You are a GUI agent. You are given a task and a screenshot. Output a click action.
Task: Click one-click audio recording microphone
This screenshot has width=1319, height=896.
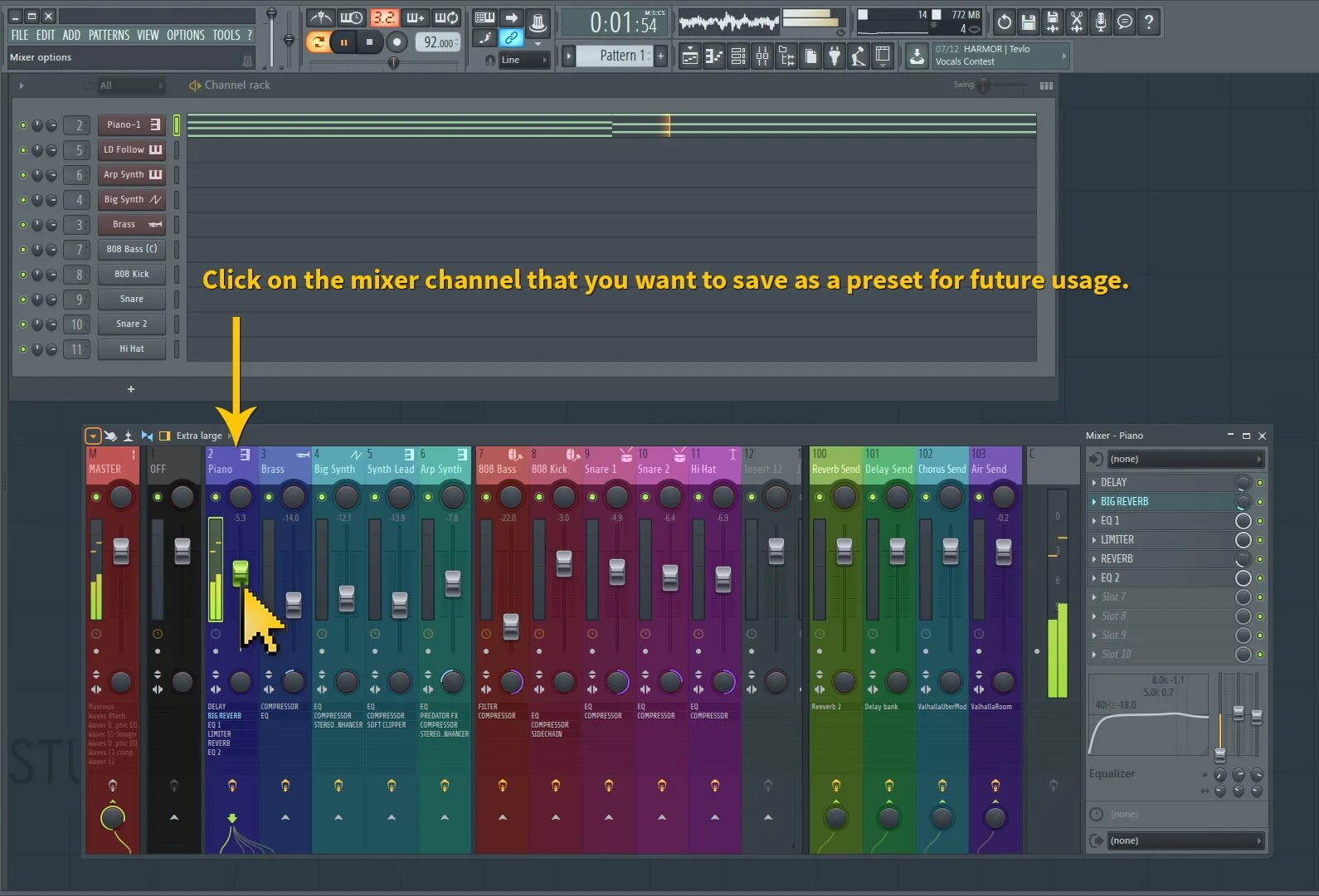1100,22
